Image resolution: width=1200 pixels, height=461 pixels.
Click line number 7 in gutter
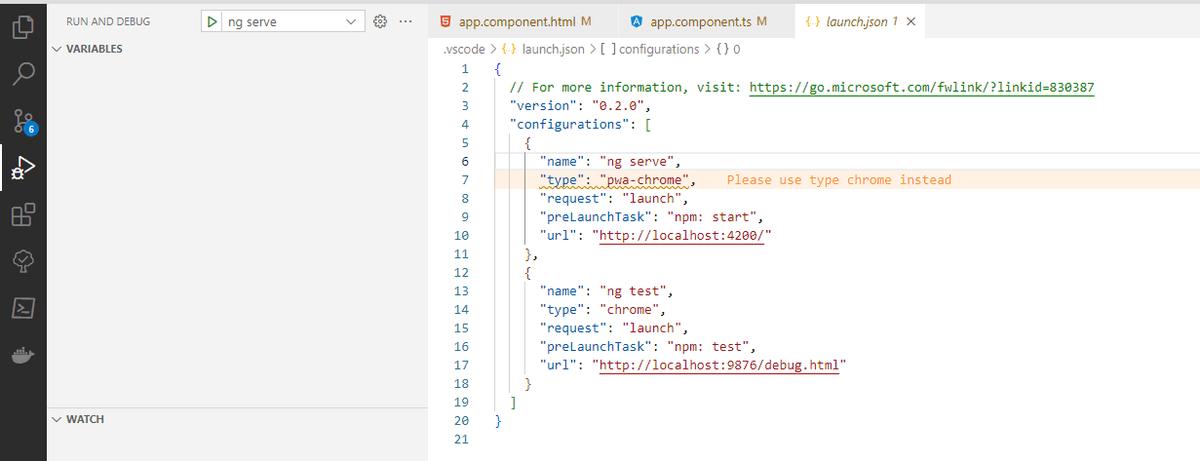click(x=465, y=180)
